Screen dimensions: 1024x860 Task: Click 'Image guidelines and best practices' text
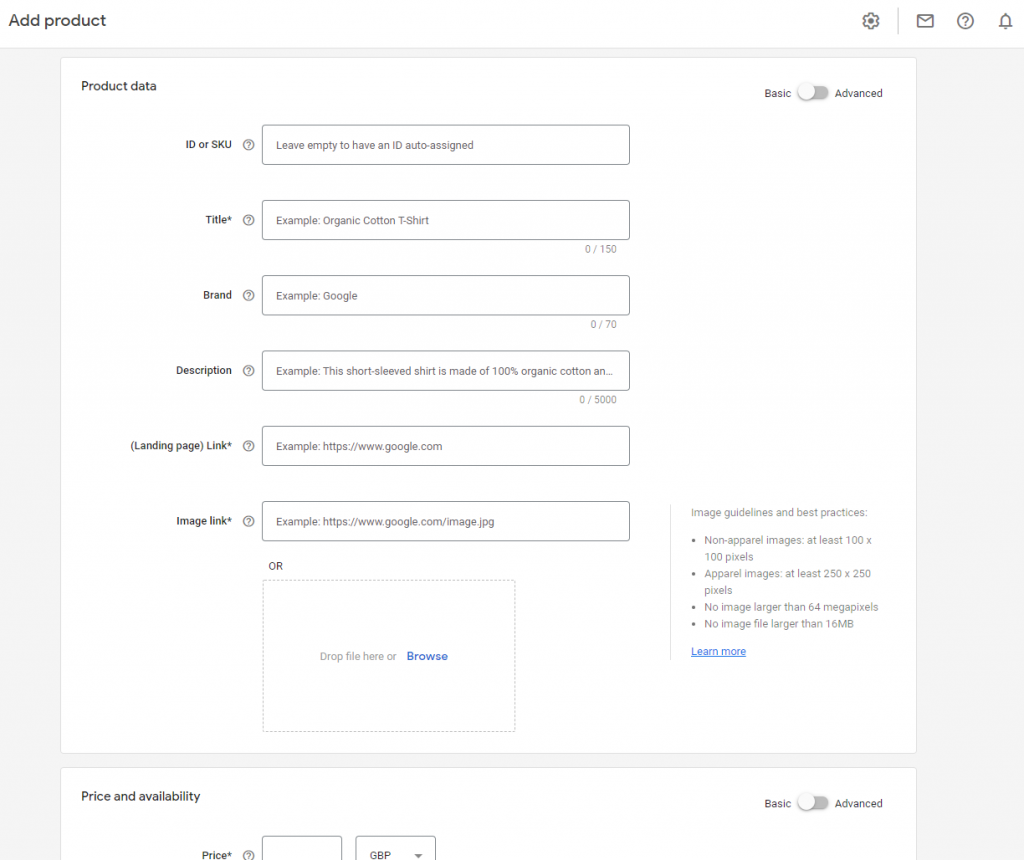click(779, 513)
